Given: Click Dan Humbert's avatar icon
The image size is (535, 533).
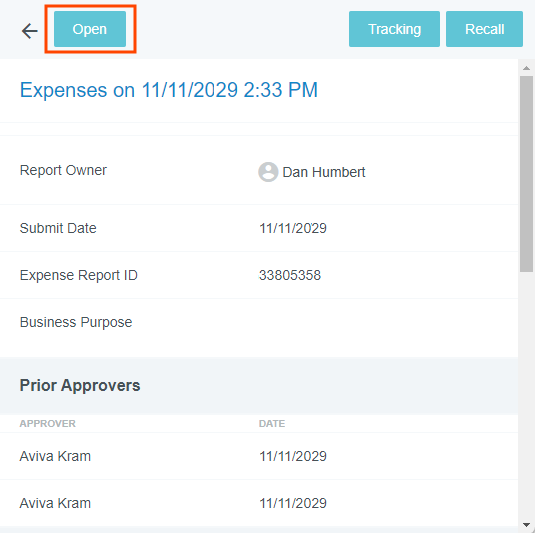Looking at the screenshot, I should [268, 172].
